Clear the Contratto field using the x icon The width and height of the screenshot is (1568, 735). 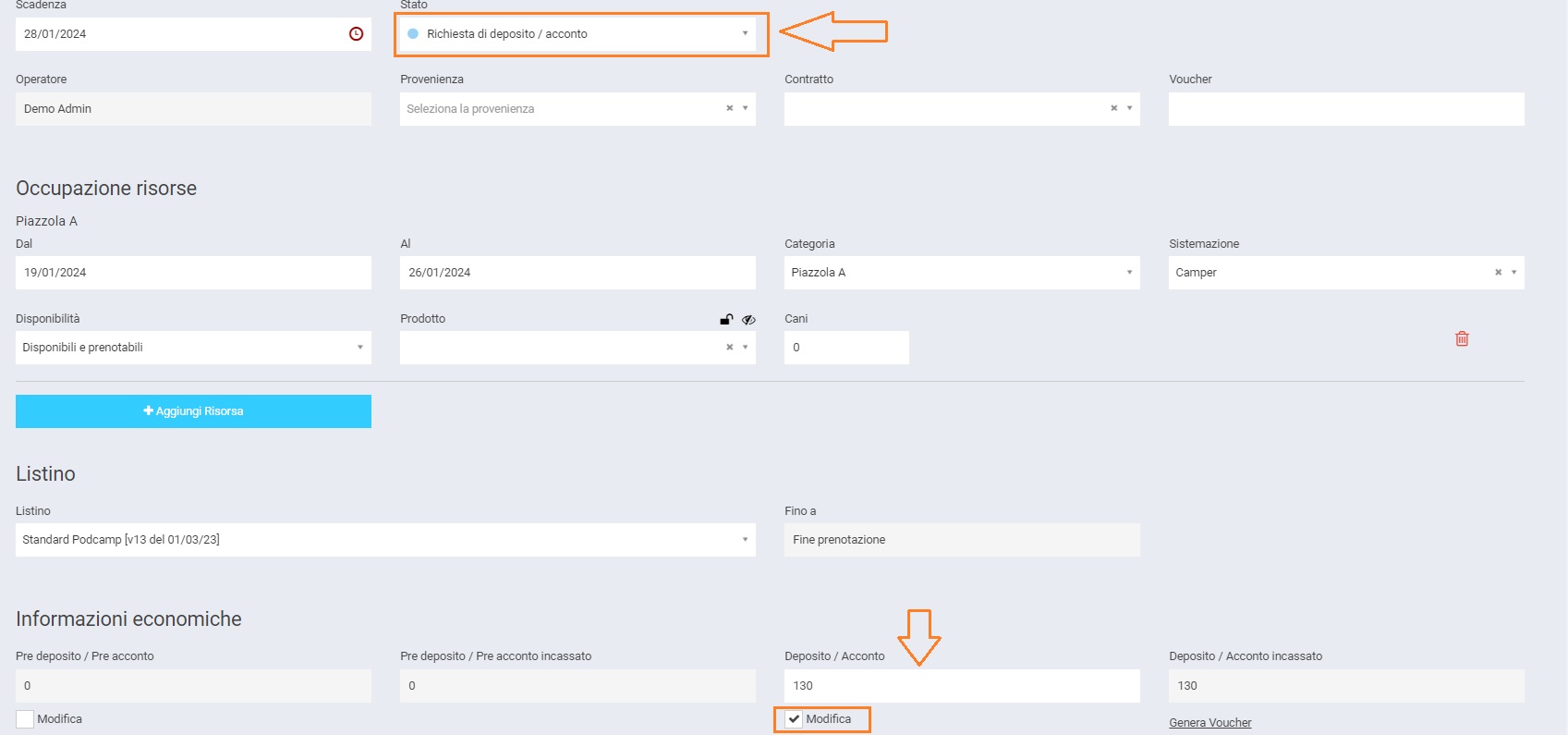(x=1113, y=108)
